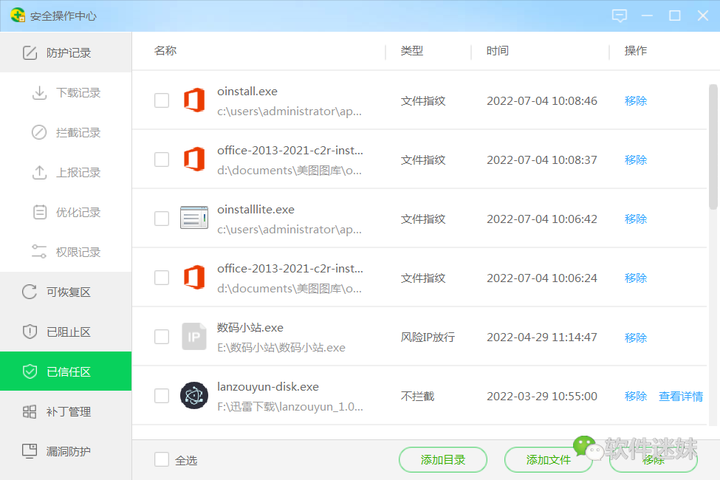
Task: Click the 添加目录 button
Action: point(443,459)
